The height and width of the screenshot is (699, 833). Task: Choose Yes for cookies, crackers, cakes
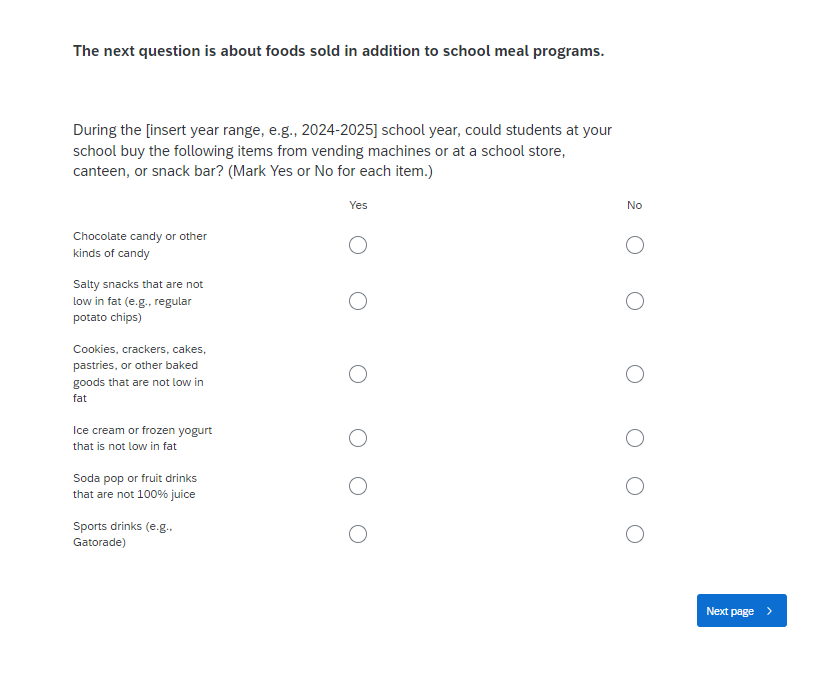tap(358, 374)
